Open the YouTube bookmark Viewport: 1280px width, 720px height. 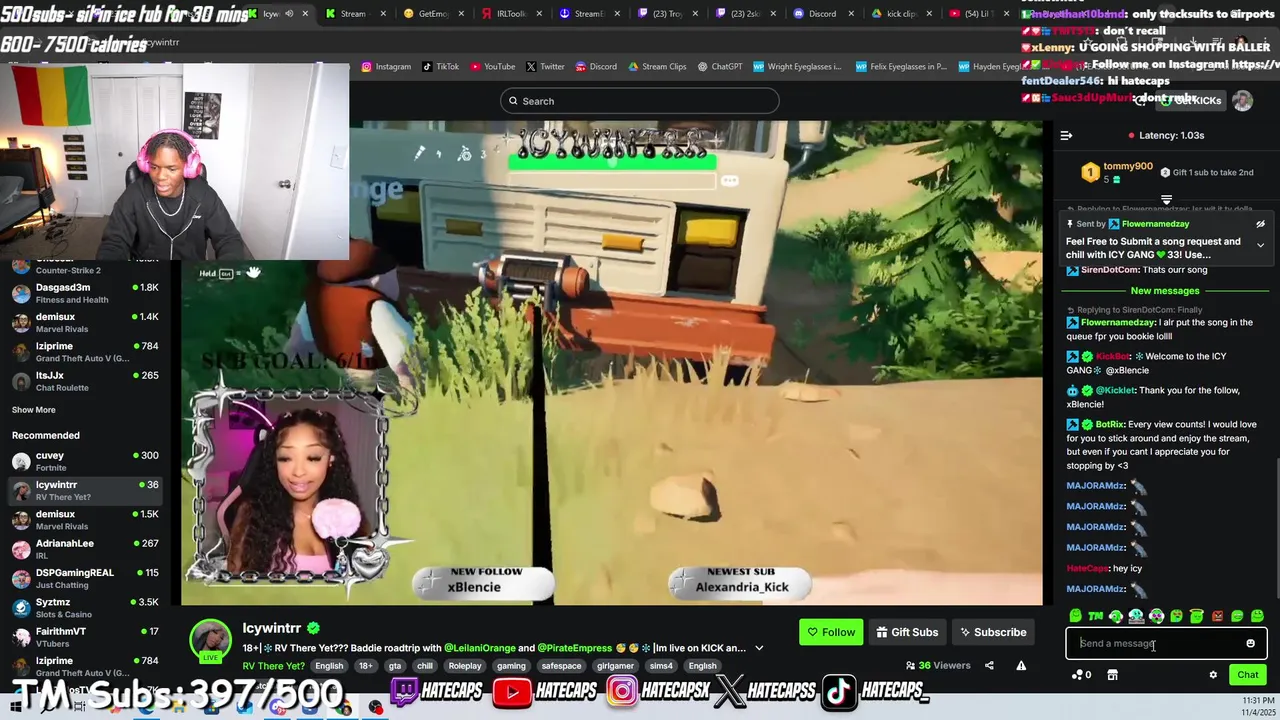(492, 67)
